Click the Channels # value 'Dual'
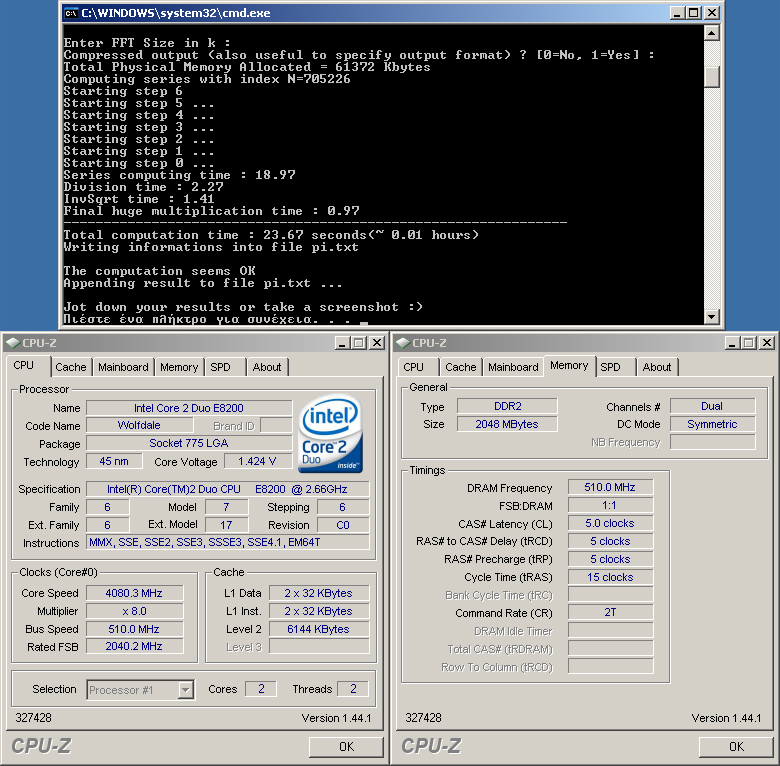The image size is (780, 766). [712, 406]
